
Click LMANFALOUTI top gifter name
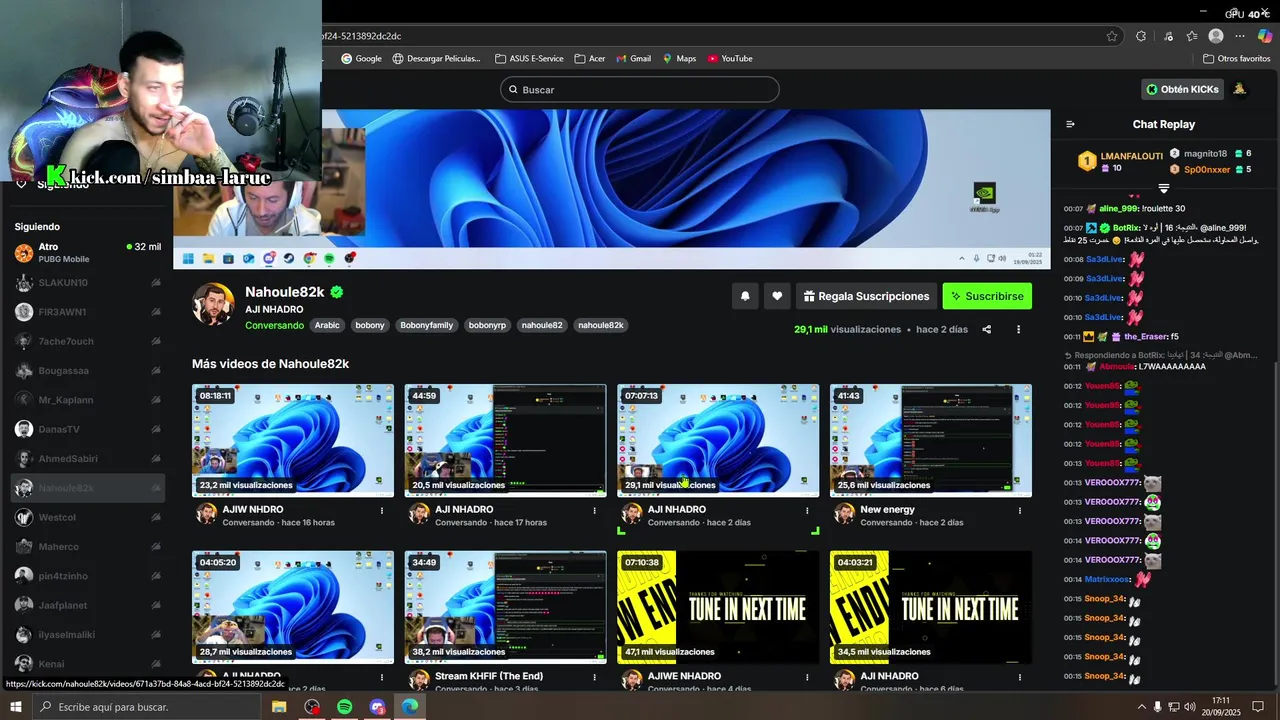click(1131, 156)
